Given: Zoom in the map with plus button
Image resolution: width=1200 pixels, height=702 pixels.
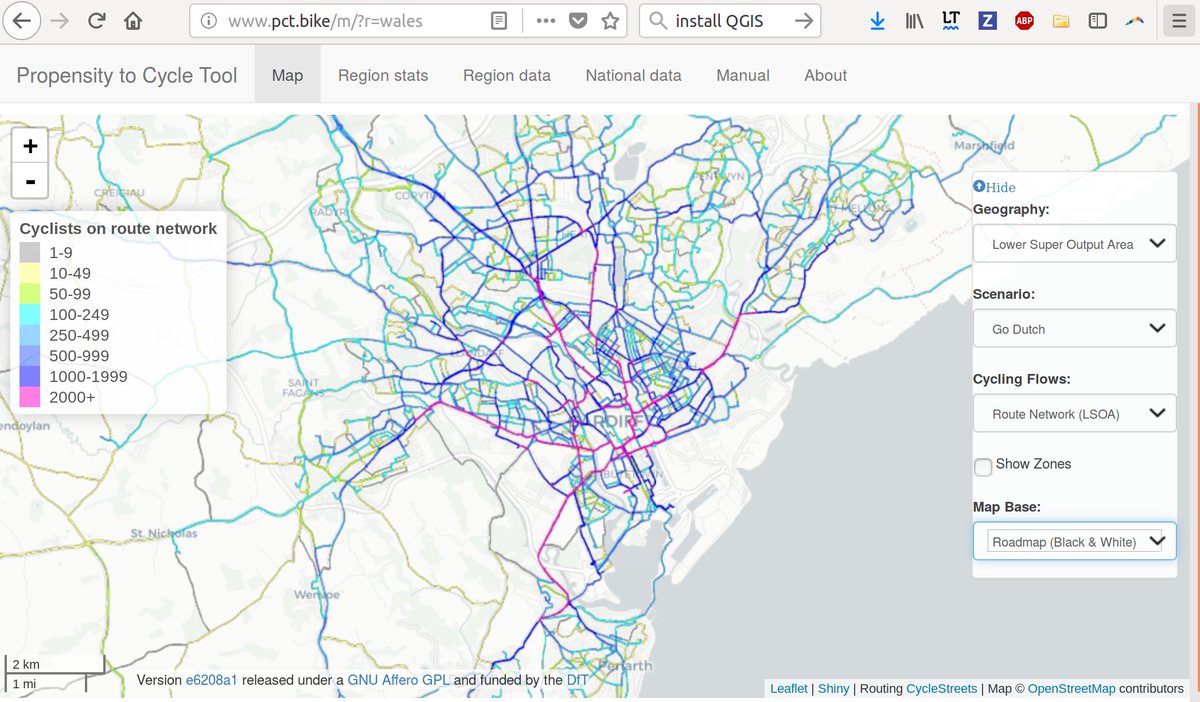Looking at the screenshot, I should click(x=30, y=146).
